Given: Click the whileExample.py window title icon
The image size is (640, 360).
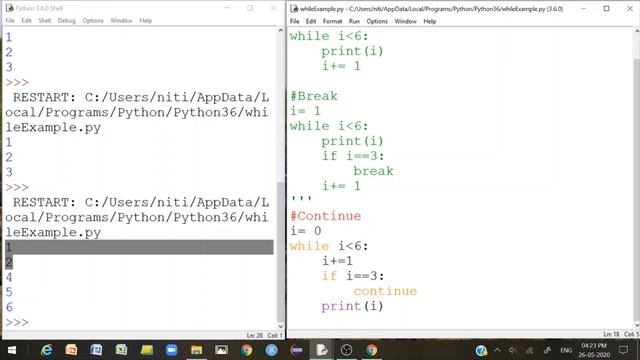Looking at the screenshot, I should pyautogui.click(x=293, y=9).
